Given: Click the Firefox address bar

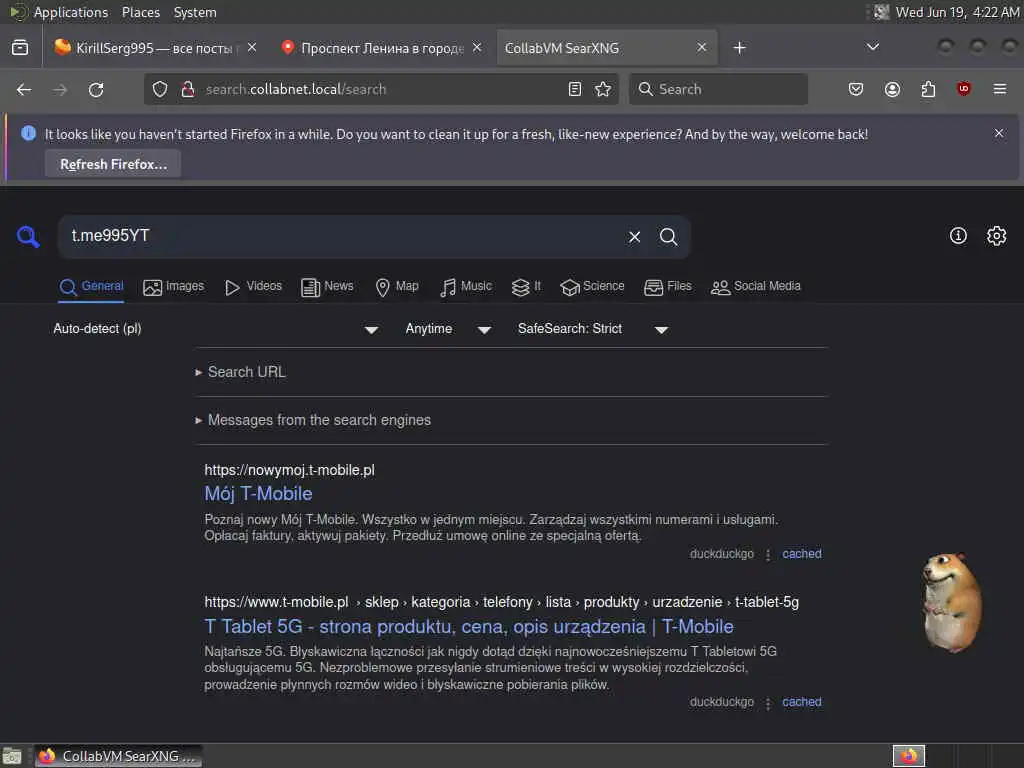Looking at the screenshot, I should (379, 89).
